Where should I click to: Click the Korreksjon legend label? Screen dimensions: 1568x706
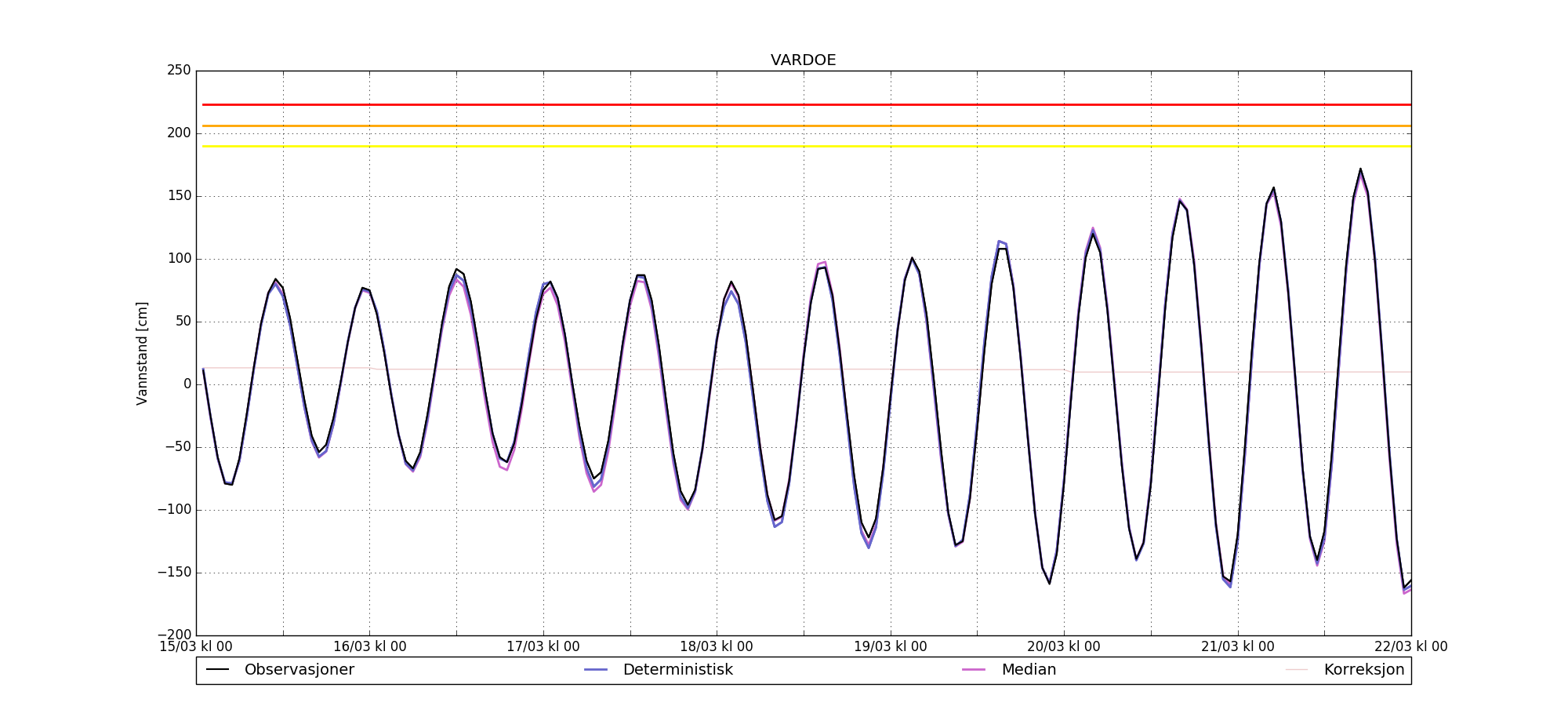pyautogui.click(x=1363, y=670)
